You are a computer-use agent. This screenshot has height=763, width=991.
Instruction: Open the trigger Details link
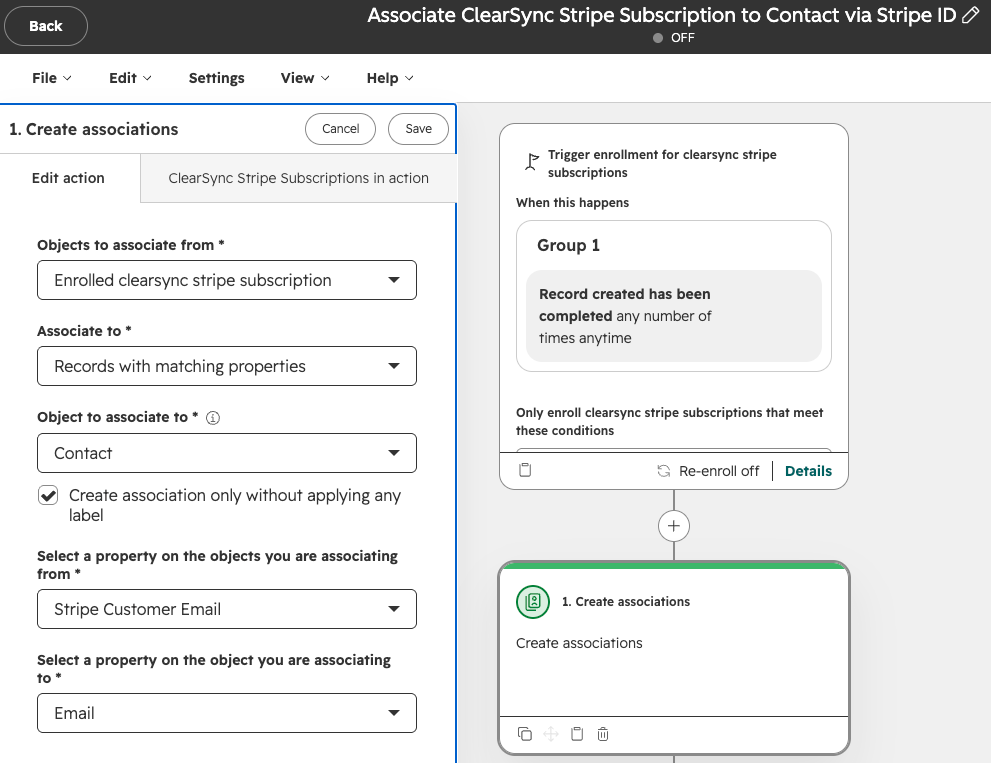(x=808, y=471)
